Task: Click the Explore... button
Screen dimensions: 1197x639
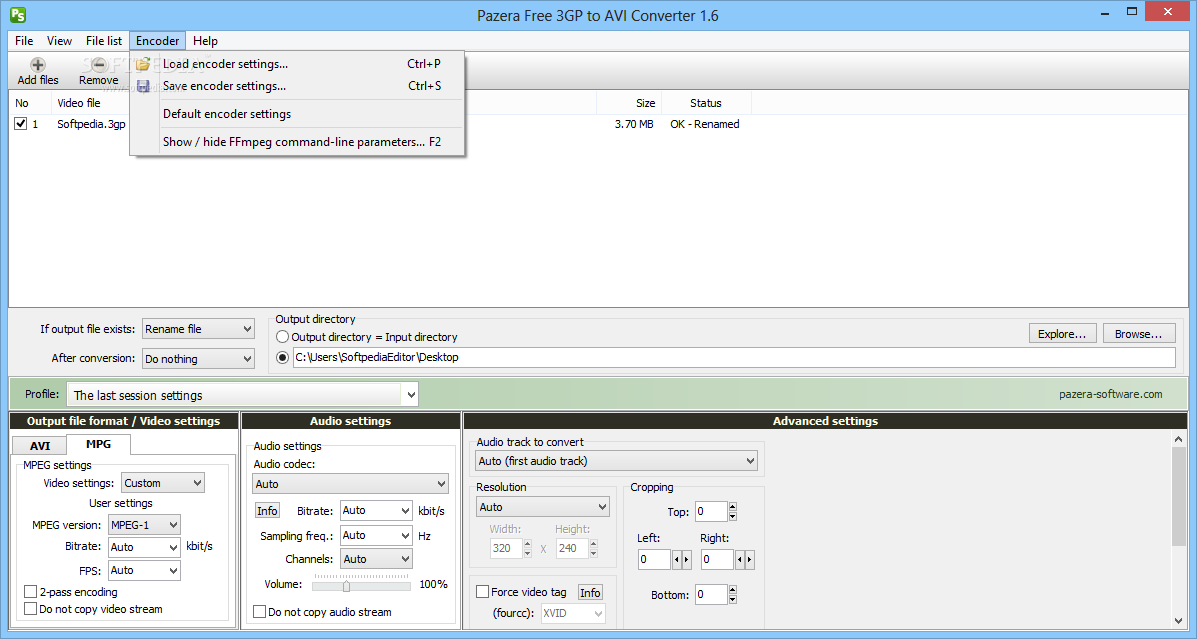Action: [1062, 334]
